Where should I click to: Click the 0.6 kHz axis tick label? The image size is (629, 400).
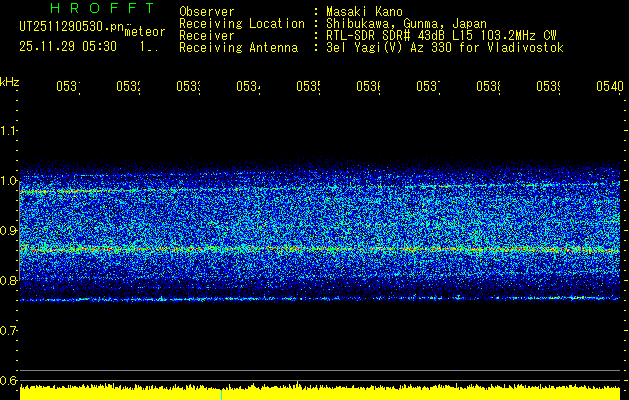click(8, 380)
